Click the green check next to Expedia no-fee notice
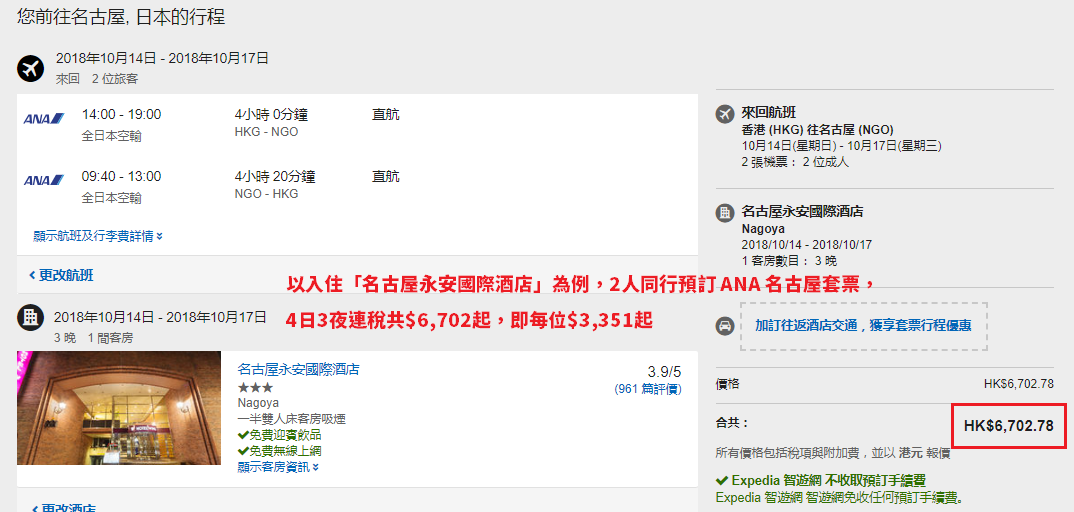The height and width of the screenshot is (512, 1074). pyautogui.click(x=721, y=481)
